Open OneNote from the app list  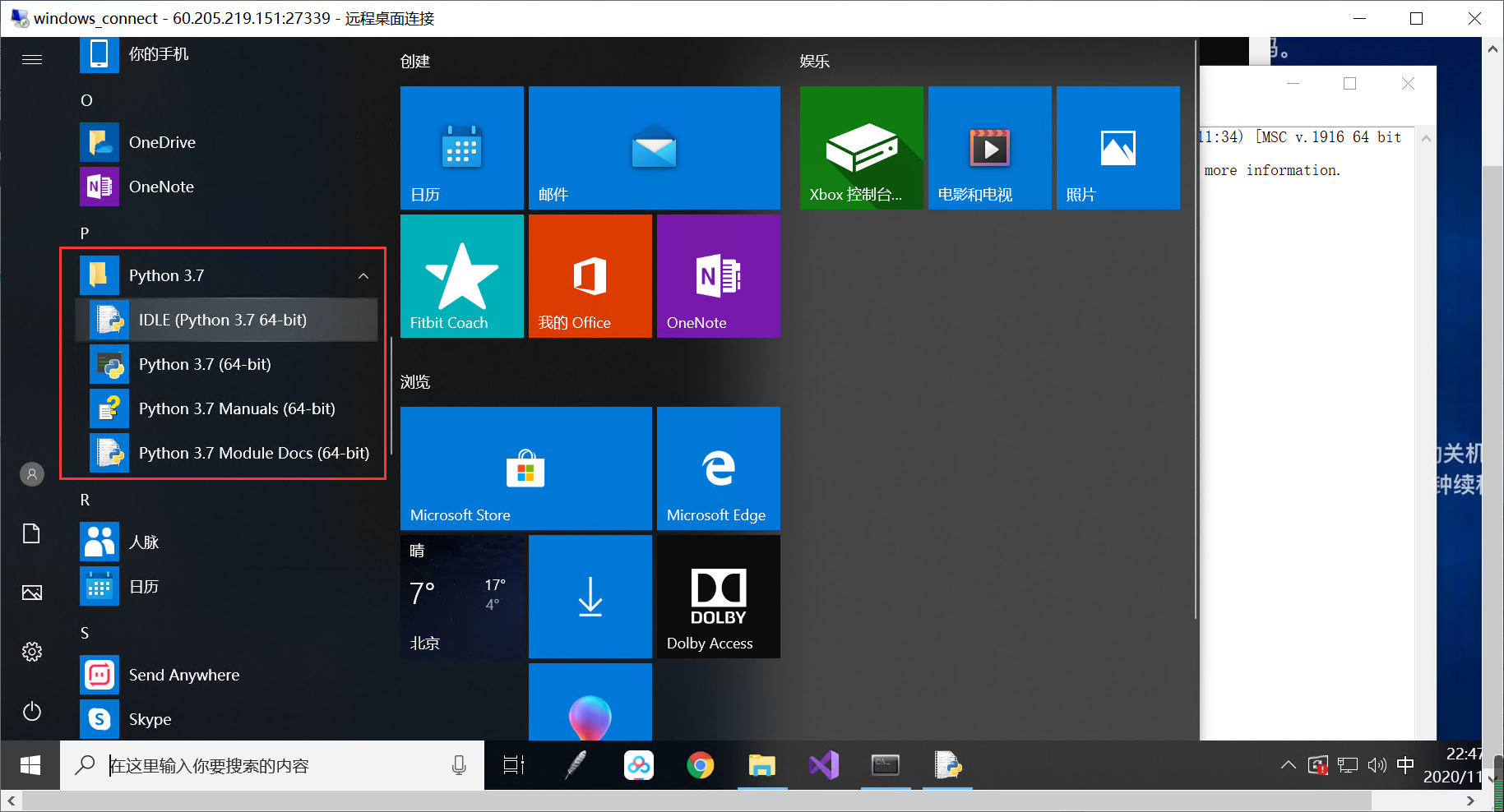click(229, 187)
